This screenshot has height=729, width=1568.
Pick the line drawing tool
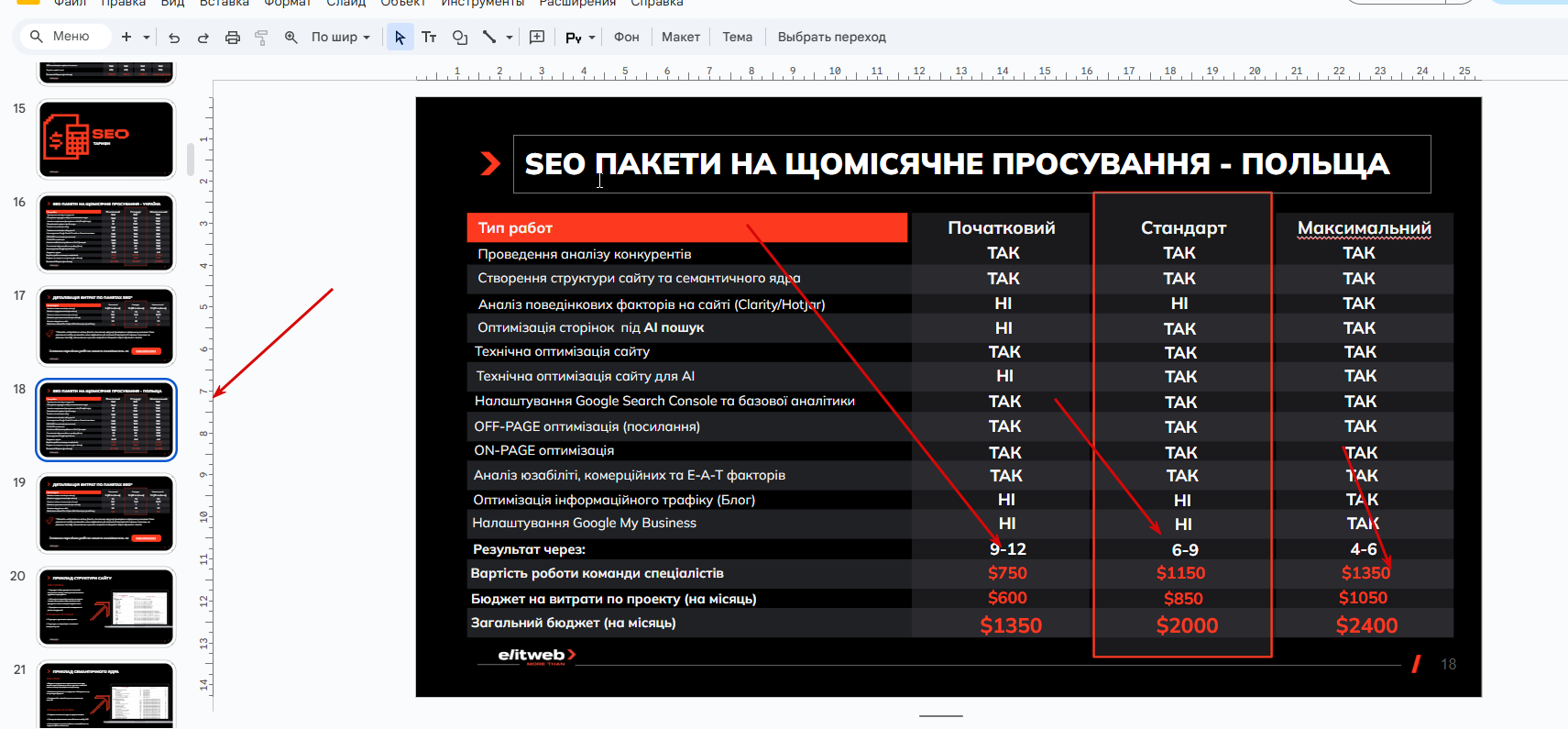(x=489, y=38)
